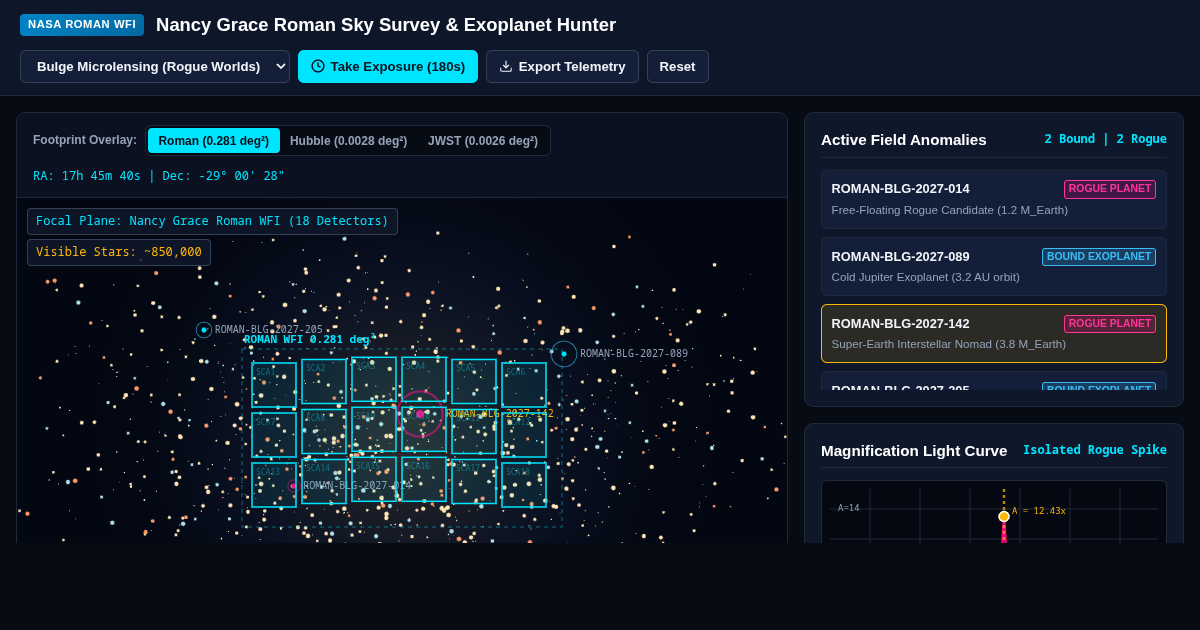Click 'Super-Earth Interstellar Nomad (3.8 M_Earth)' description
The width and height of the screenshot is (1200, 630).
948,344
